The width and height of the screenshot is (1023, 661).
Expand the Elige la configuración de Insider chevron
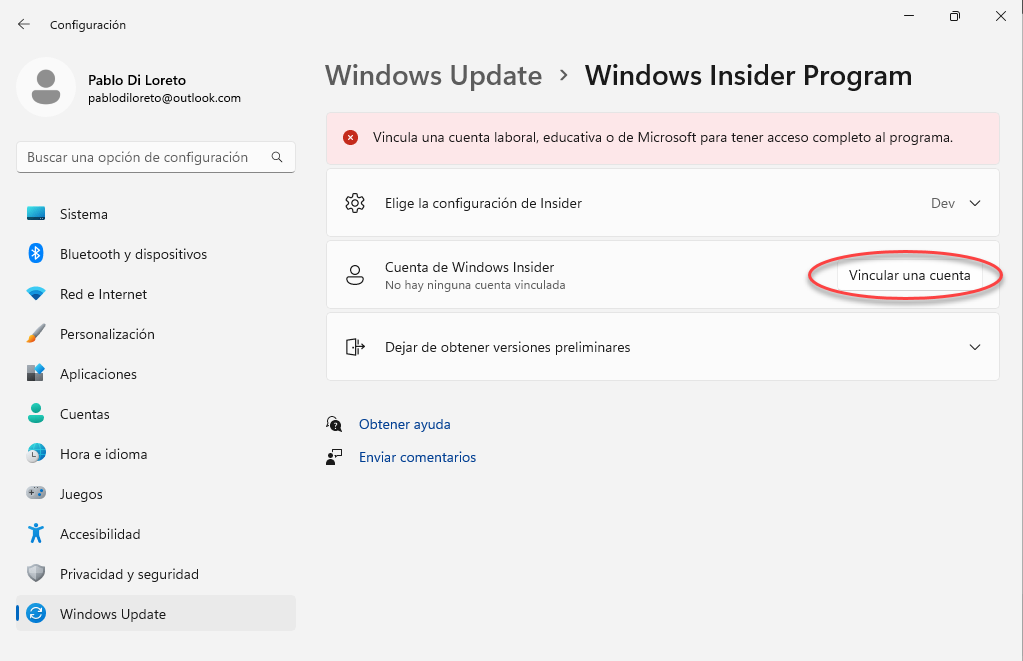pos(975,203)
